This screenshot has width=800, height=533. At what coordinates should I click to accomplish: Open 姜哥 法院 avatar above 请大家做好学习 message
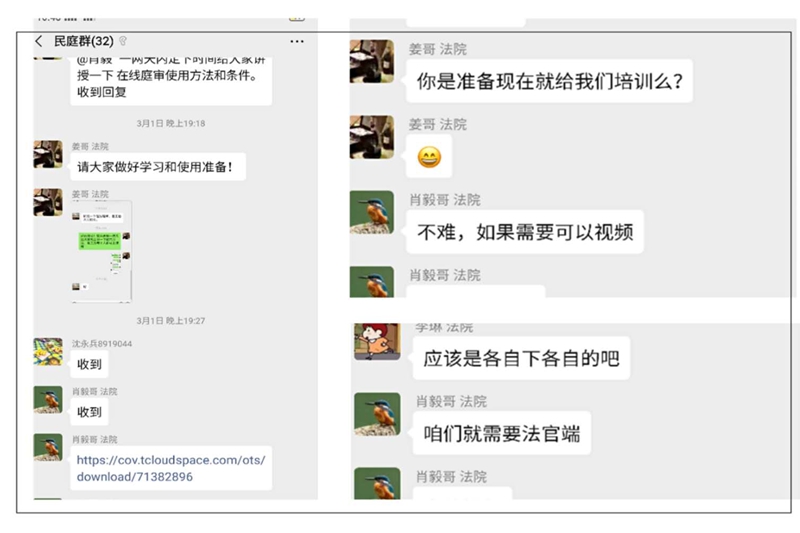[48, 154]
